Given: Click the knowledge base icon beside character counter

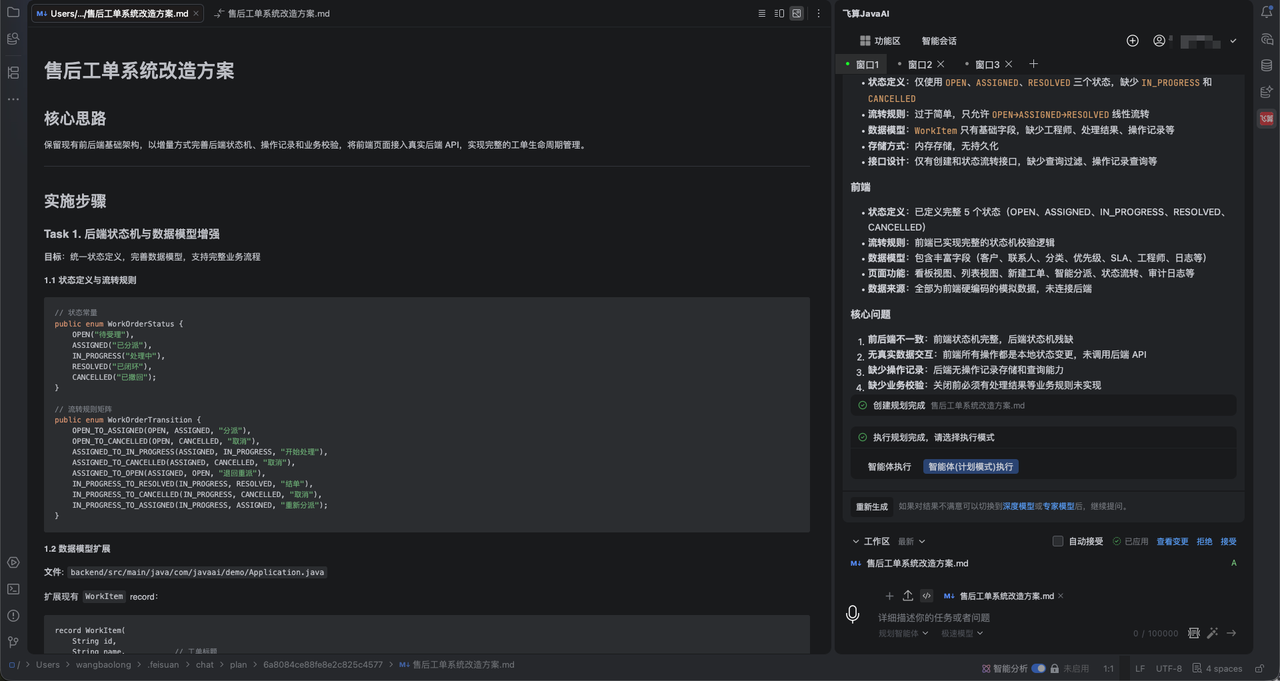Looking at the screenshot, I should point(1194,633).
